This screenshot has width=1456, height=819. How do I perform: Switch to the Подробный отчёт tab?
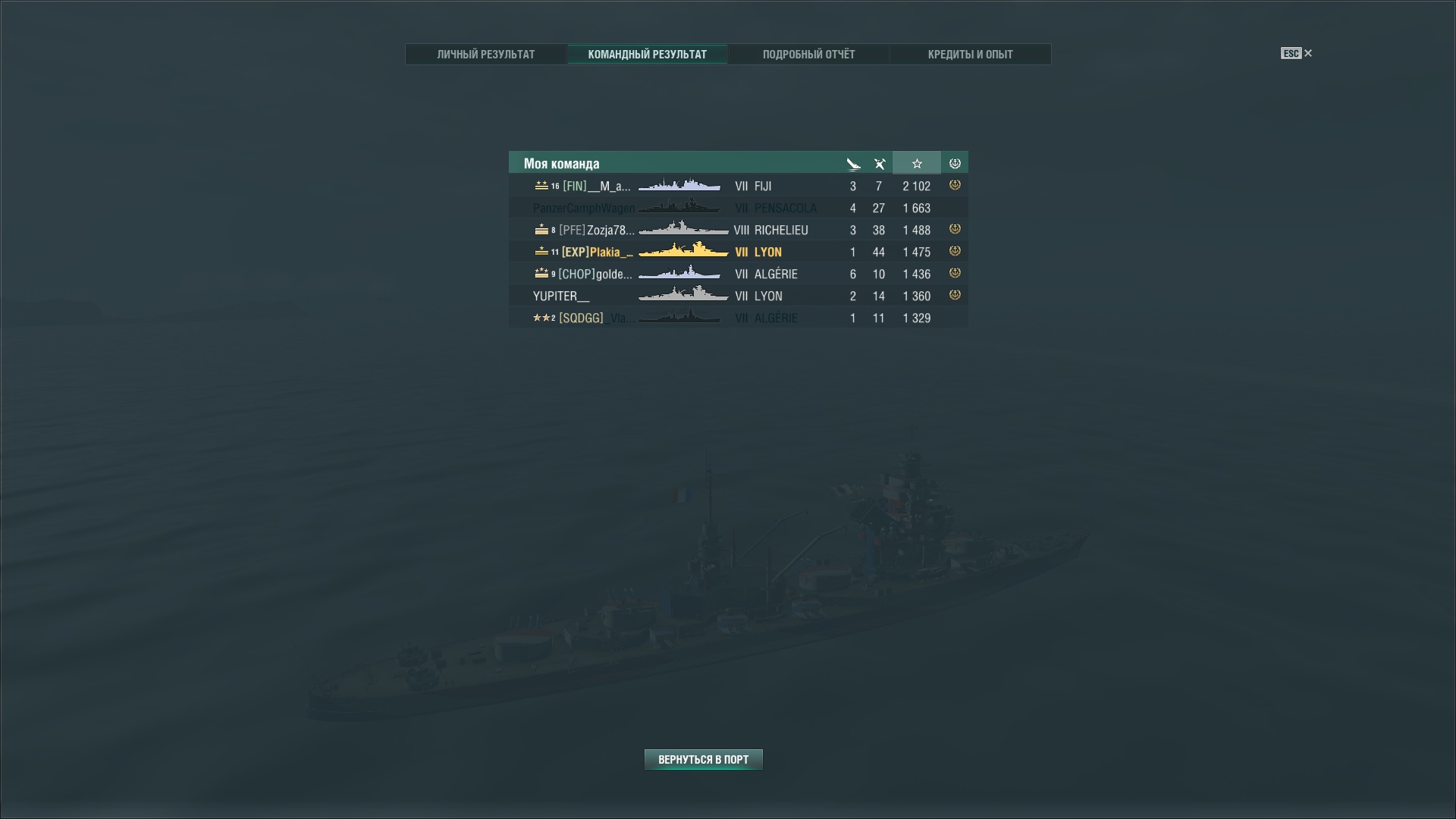(808, 55)
